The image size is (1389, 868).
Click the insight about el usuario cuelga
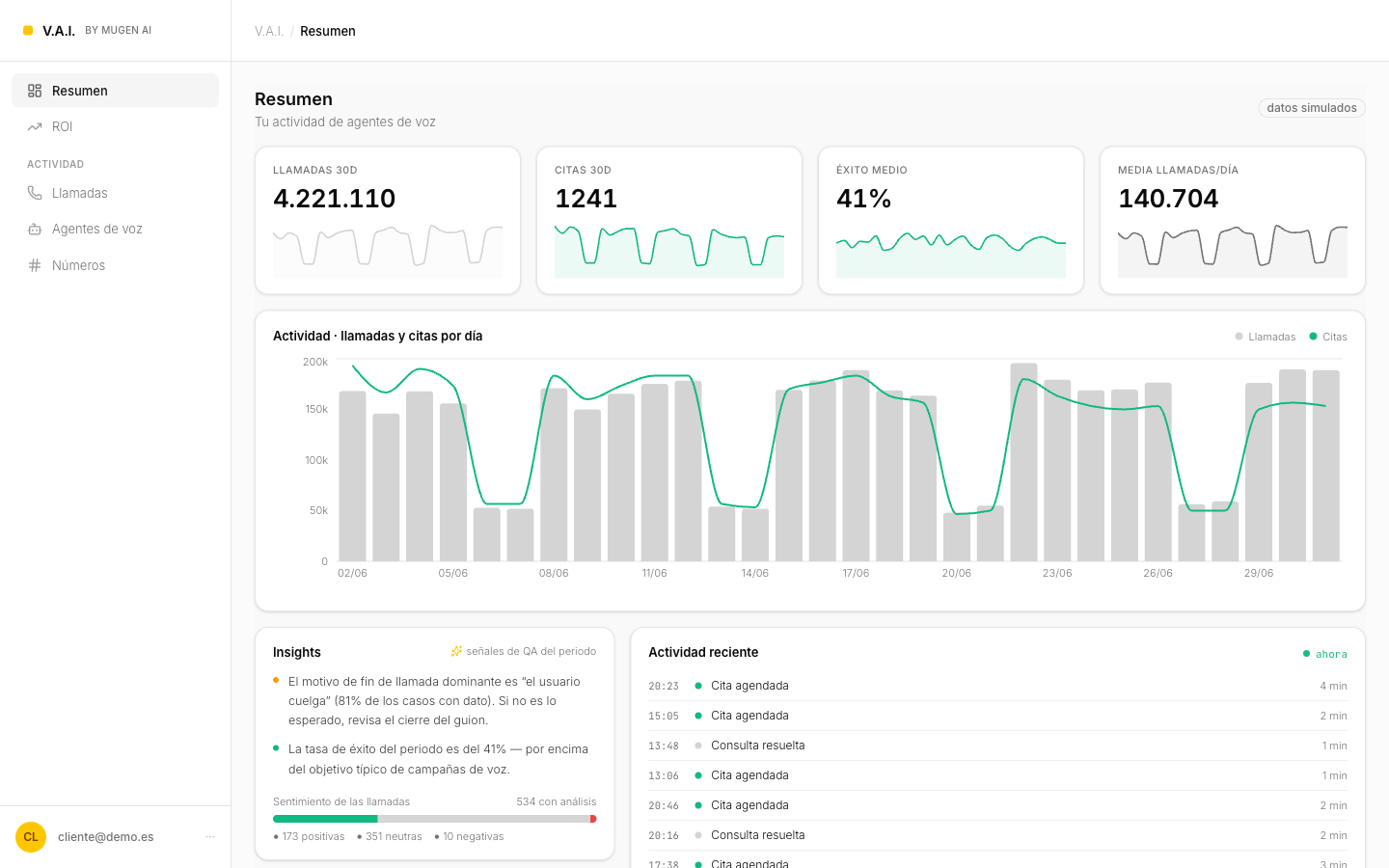pos(434,701)
